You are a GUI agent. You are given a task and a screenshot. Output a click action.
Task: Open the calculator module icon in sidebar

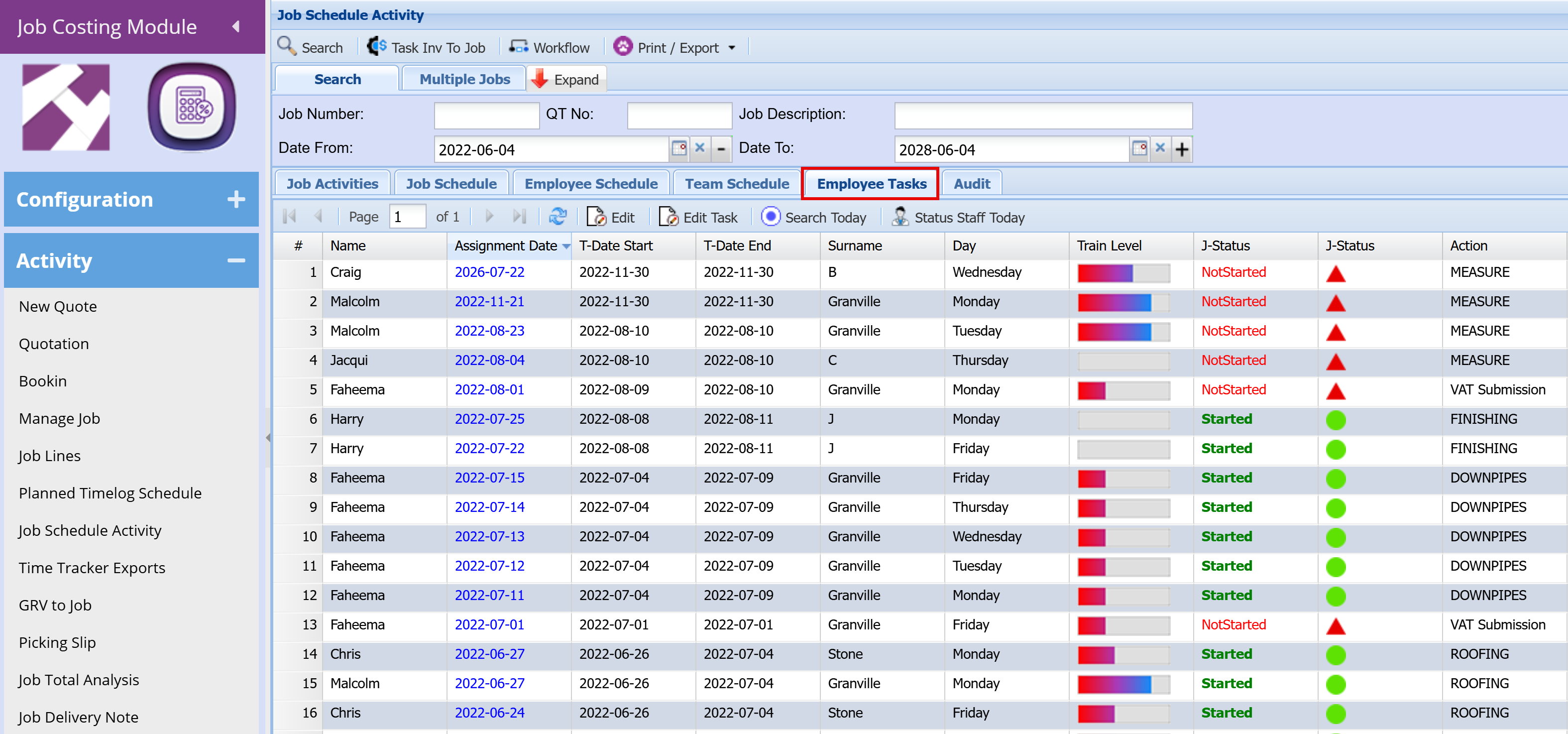(192, 107)
